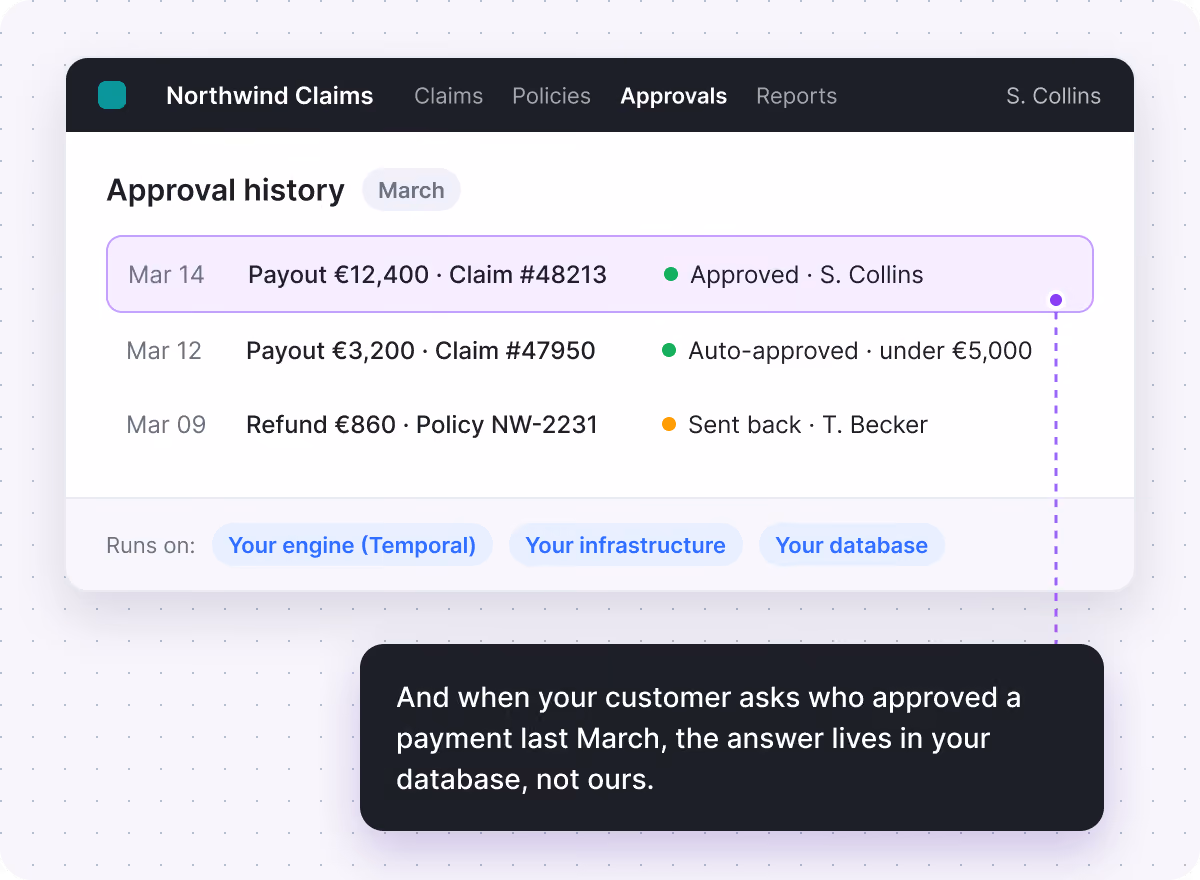Click the Your infrastructure chip
Image resolution: width=1200 pixels, height=880 pixels.
tap(626, 545)
